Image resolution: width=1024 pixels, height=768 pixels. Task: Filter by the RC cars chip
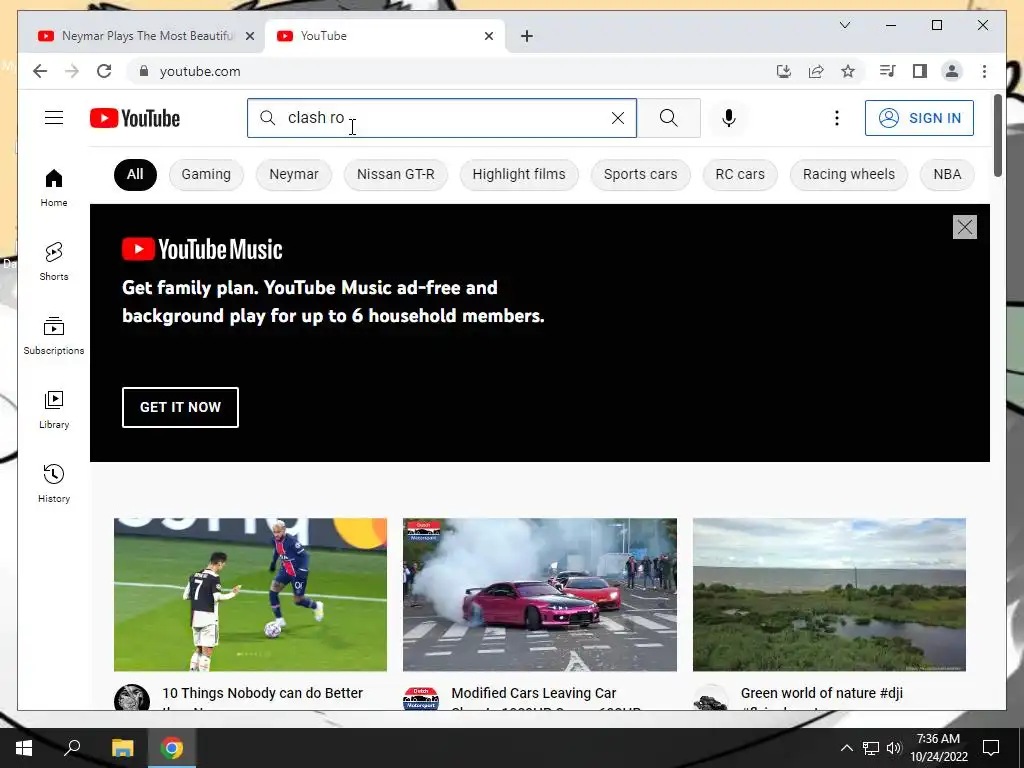(x=740, y=174)
